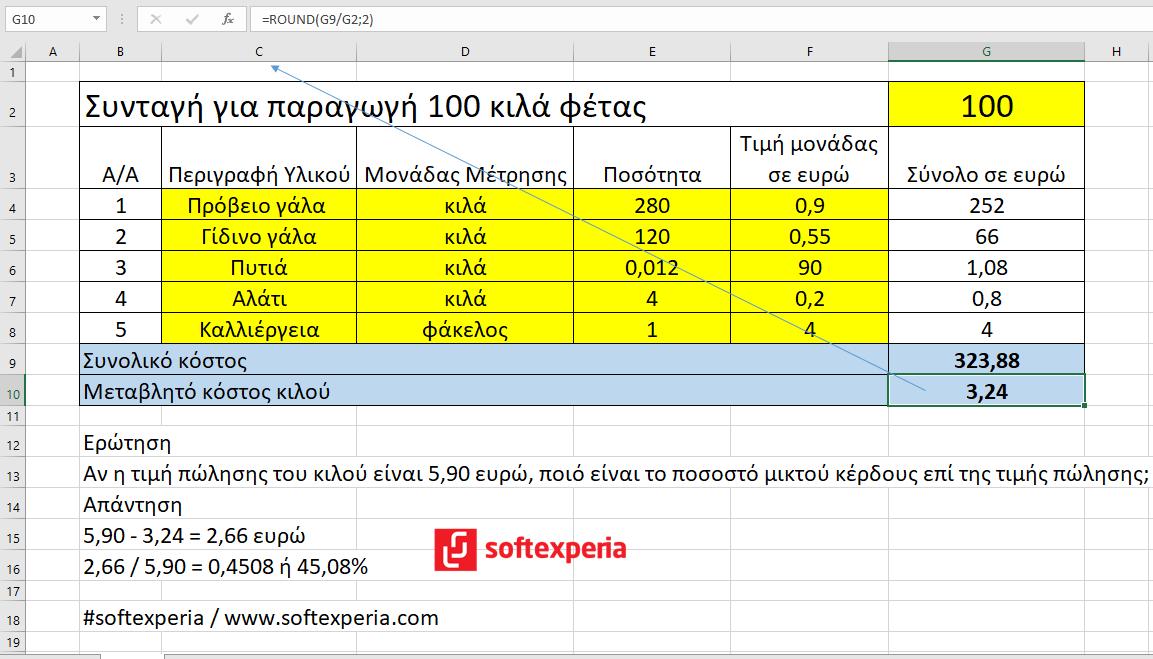Click the φάκελος unit cell
Viewport: 1153px width, 659px height.
coord(464,329)
